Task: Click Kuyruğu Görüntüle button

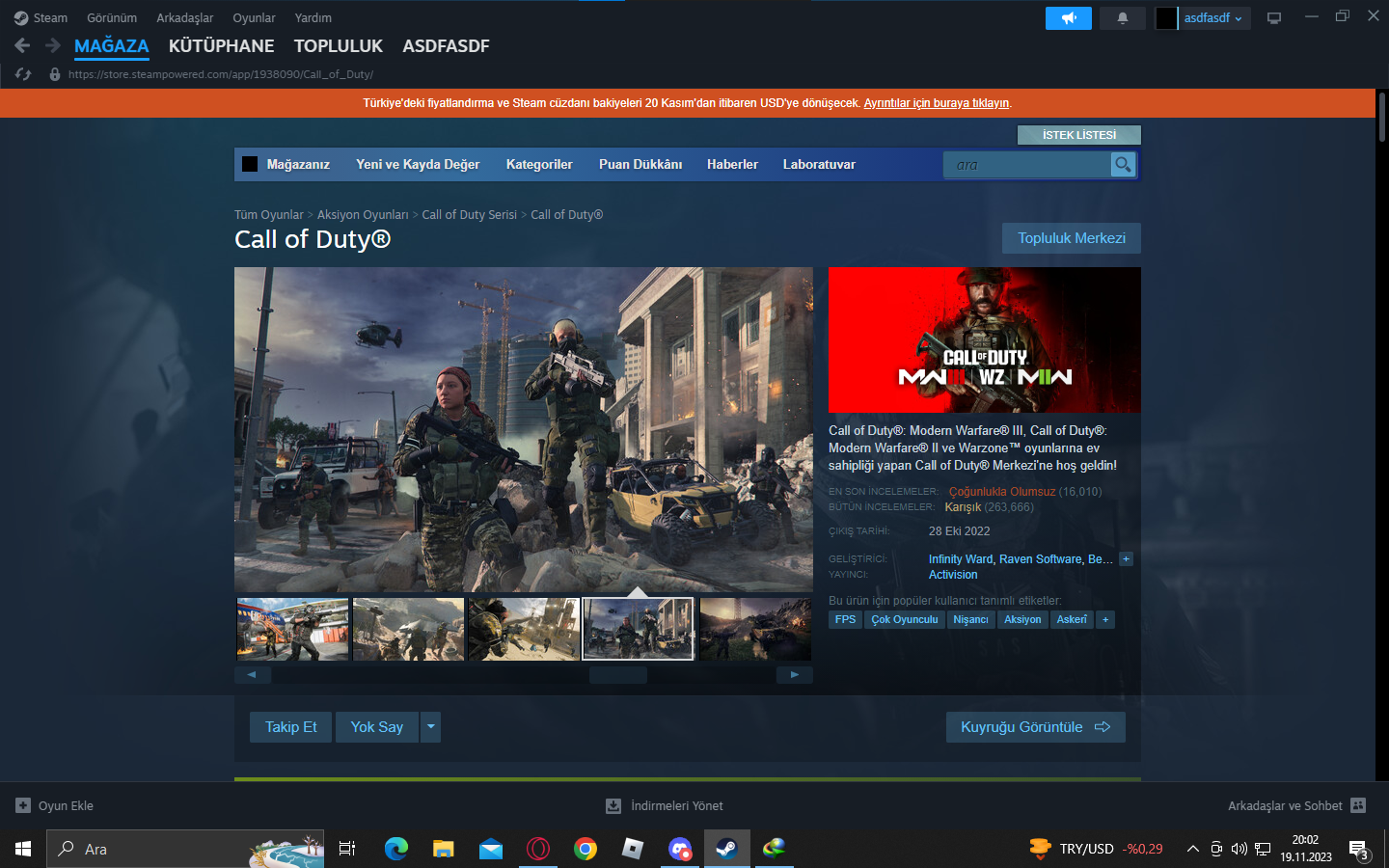Action: pyautogui.click(x=1036, y=727)
